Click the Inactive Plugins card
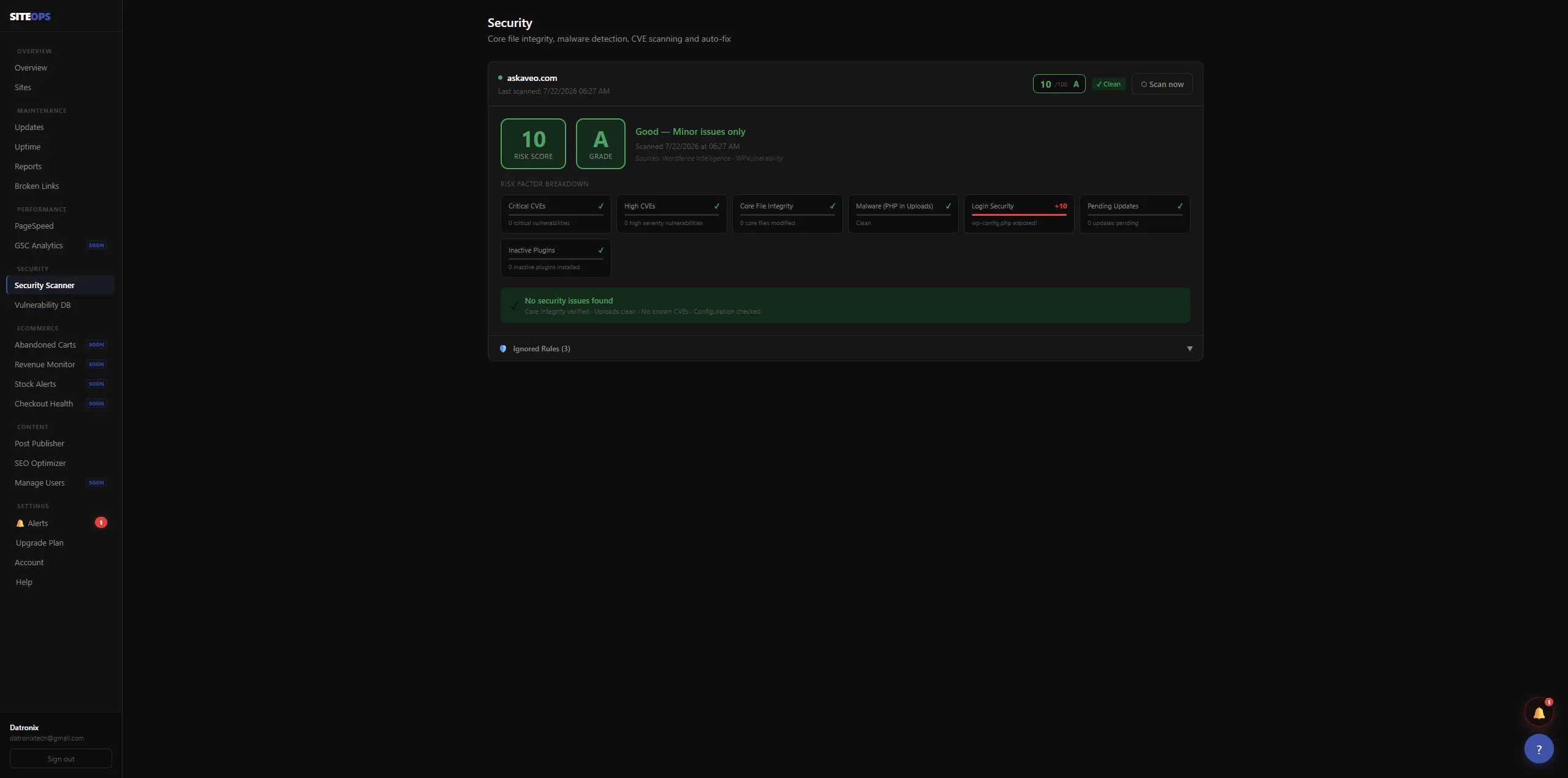Screen dimensions: 1568x778 tap(556, 258)
